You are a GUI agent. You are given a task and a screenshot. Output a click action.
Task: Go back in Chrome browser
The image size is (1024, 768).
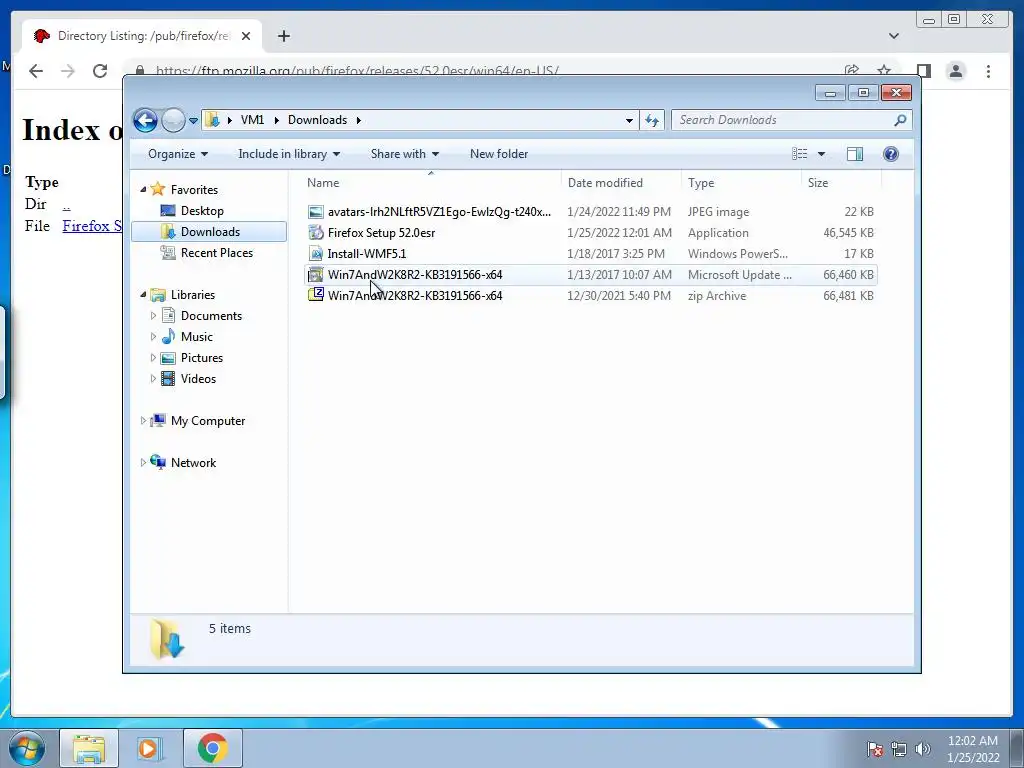pyautogui.click(x=36, y=71)
